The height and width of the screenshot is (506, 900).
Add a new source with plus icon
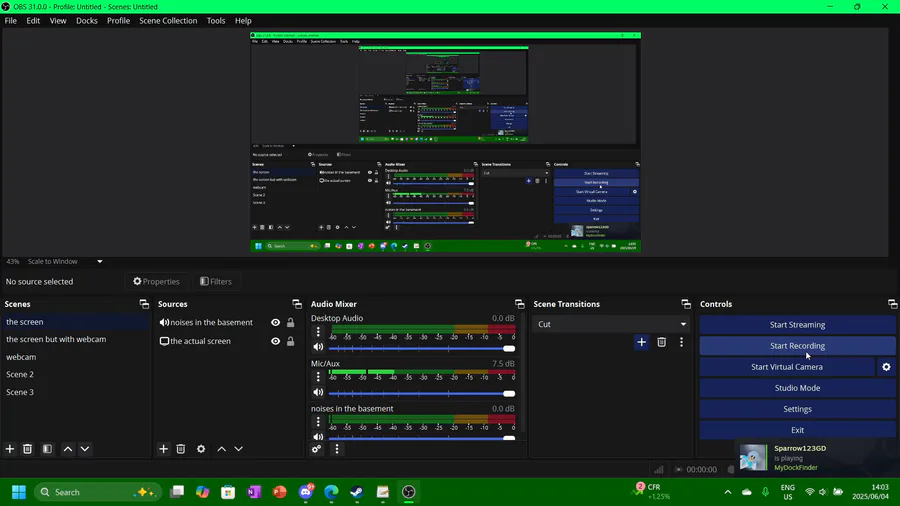[164, 449]
